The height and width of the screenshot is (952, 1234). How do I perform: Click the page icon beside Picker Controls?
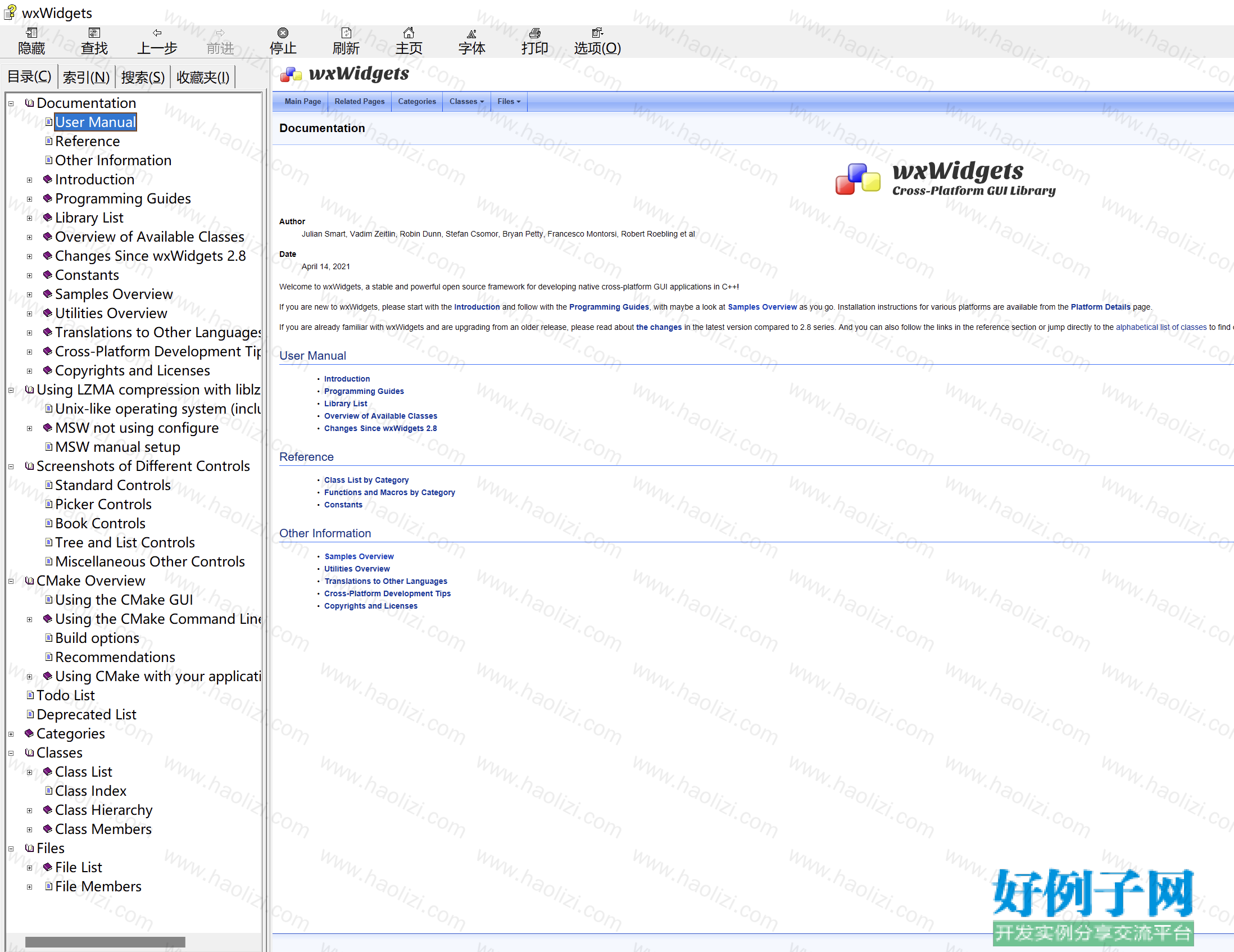coord(48,505)
